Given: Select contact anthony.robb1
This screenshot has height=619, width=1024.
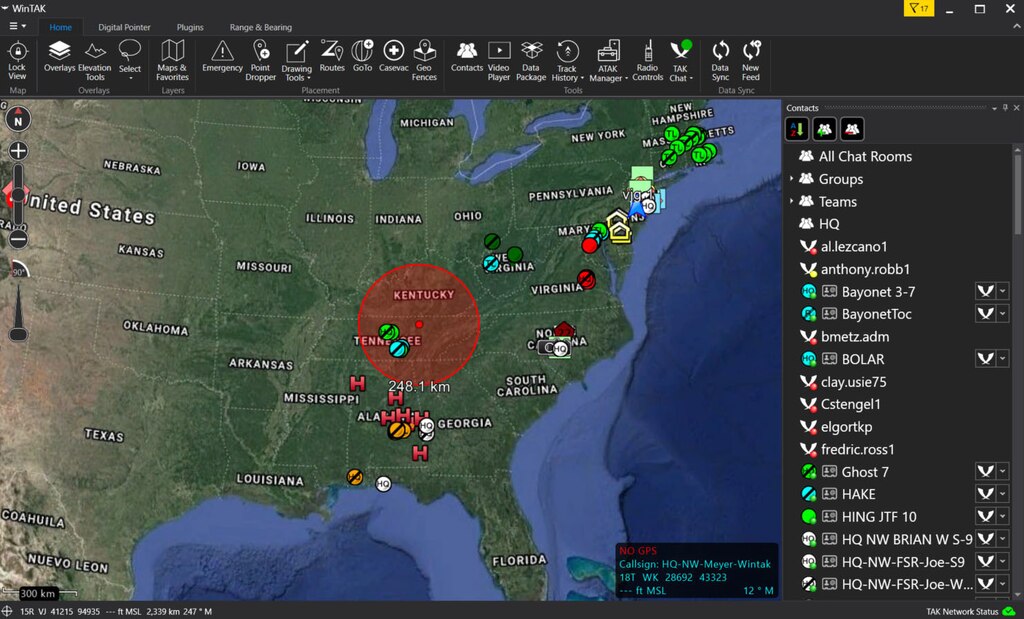Looking at the screenshot, I should 865,269.
